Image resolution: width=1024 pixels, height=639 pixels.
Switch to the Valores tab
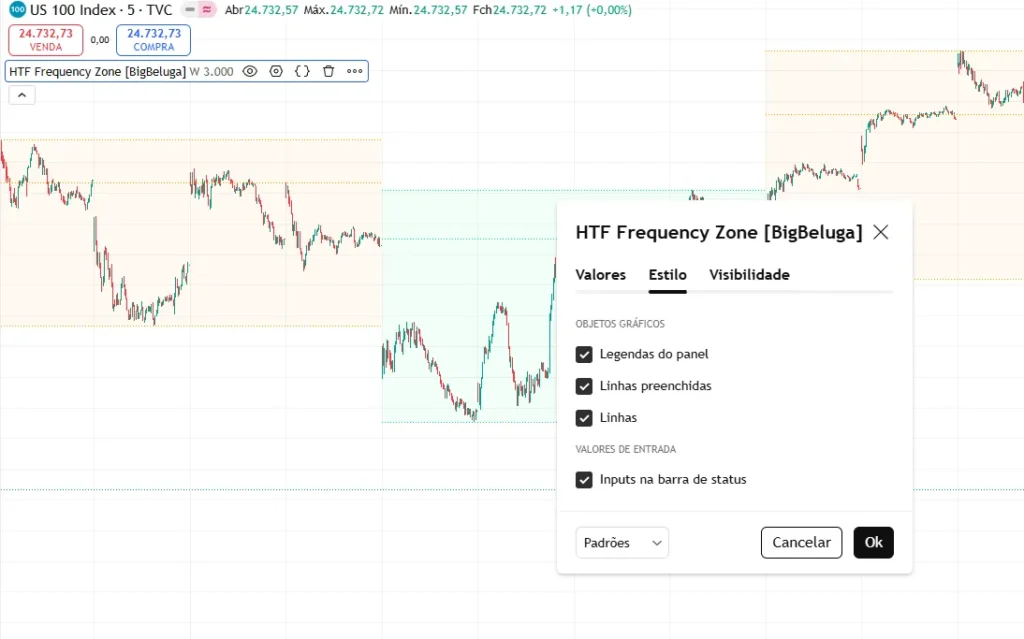[x=600, y=275]
